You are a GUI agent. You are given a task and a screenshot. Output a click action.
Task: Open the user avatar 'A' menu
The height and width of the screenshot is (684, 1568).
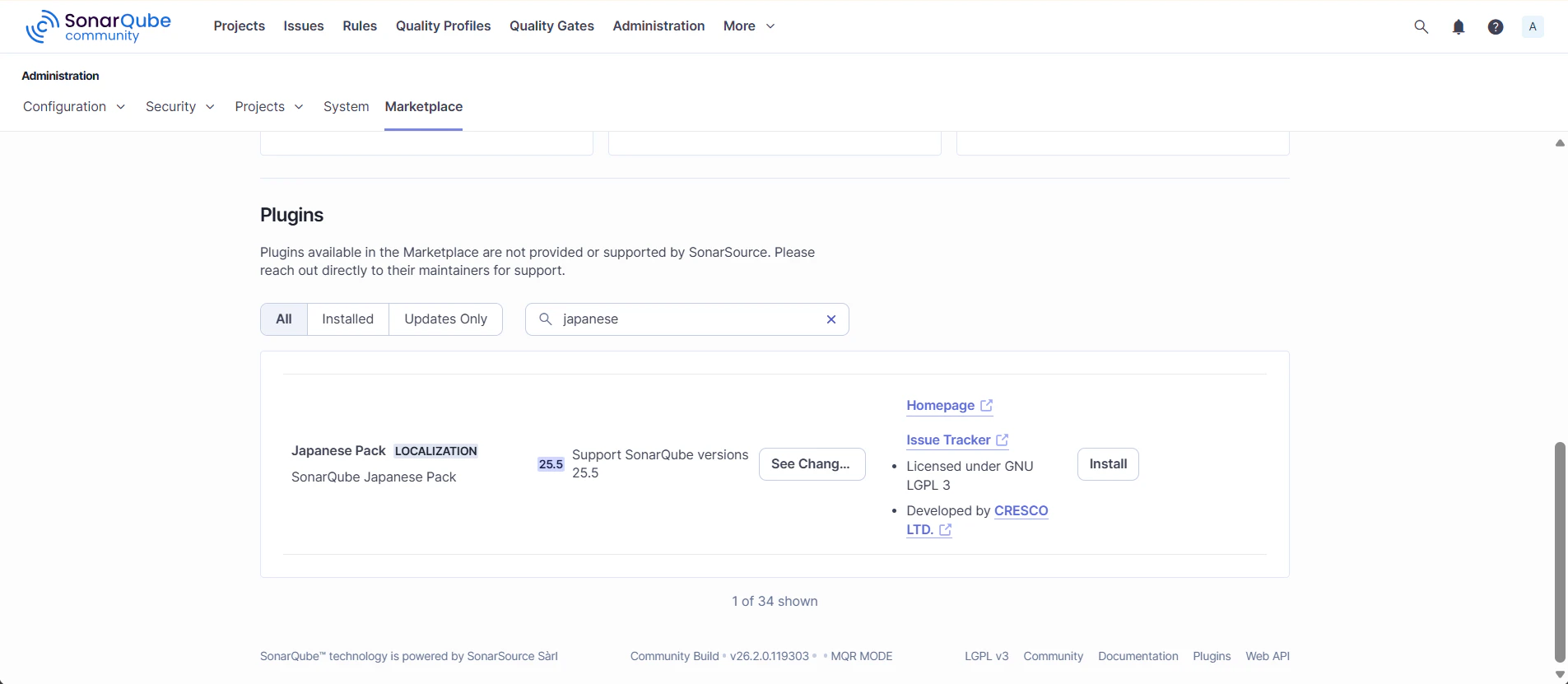[x=1533, y=26]
